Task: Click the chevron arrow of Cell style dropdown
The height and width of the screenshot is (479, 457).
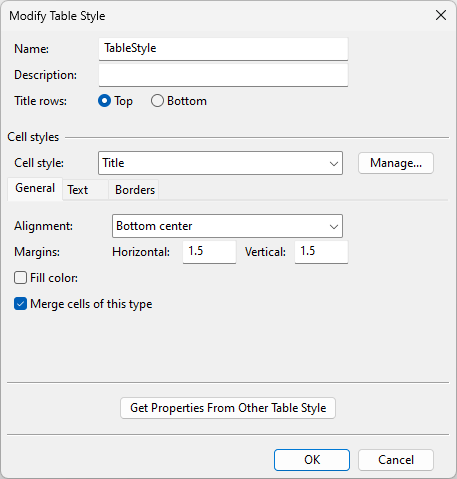Action: pos(333,164)
